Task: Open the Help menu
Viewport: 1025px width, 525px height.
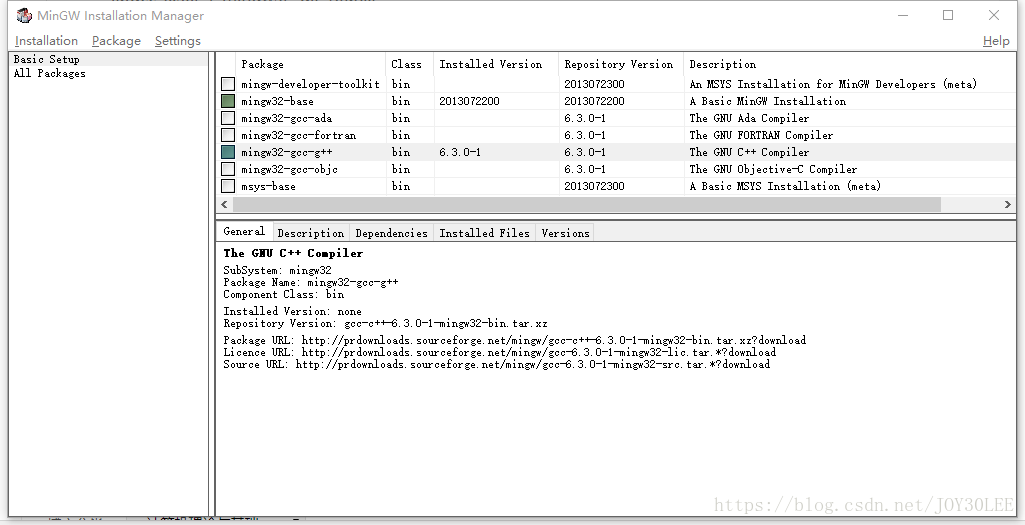Action: point(996,41)
